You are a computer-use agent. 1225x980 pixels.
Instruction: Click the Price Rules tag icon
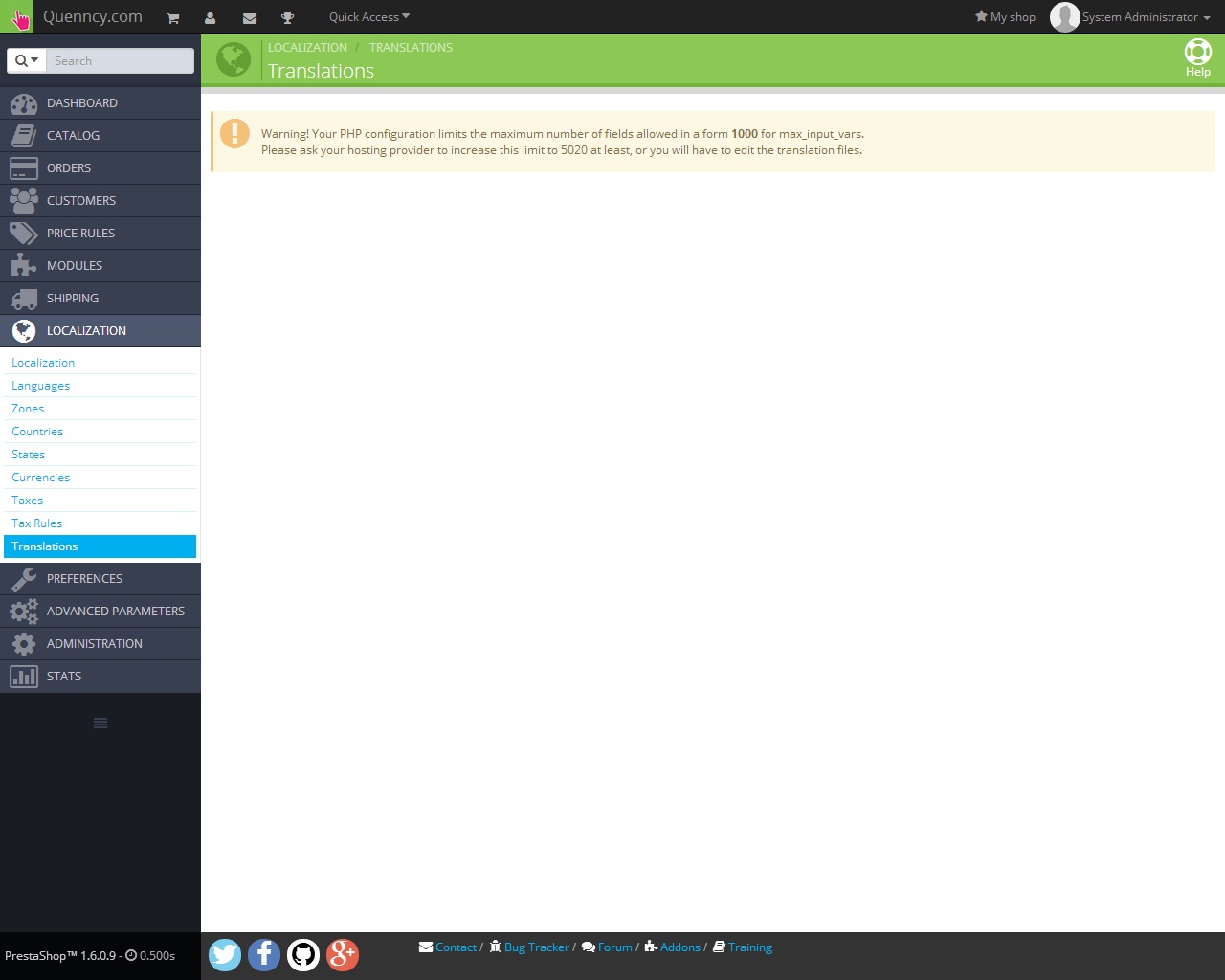pos(24,234)
